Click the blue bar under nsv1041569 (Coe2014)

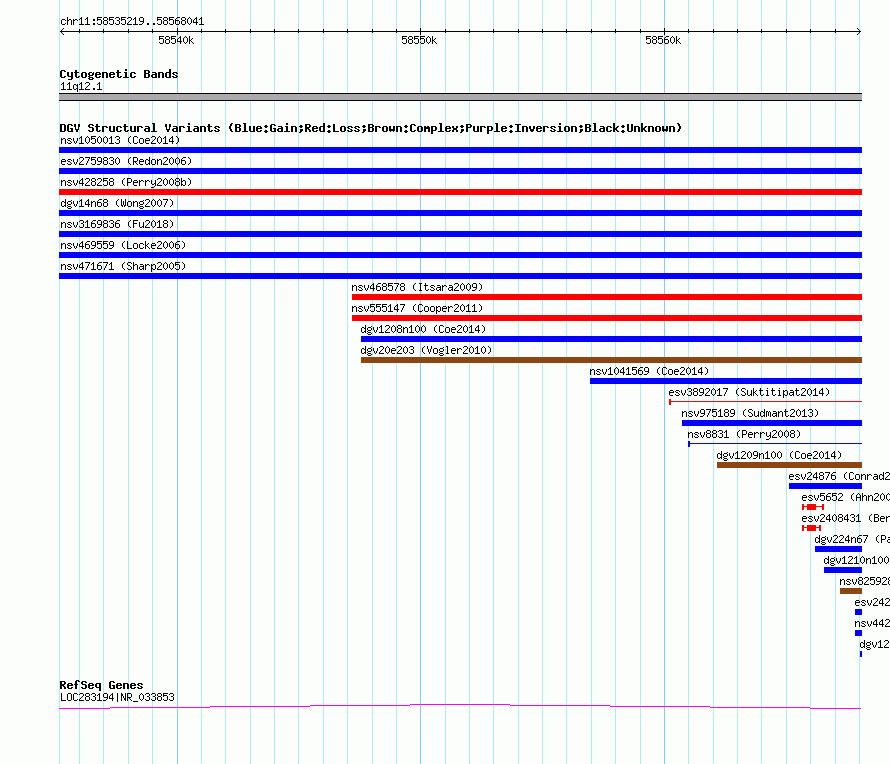(726, 381)
